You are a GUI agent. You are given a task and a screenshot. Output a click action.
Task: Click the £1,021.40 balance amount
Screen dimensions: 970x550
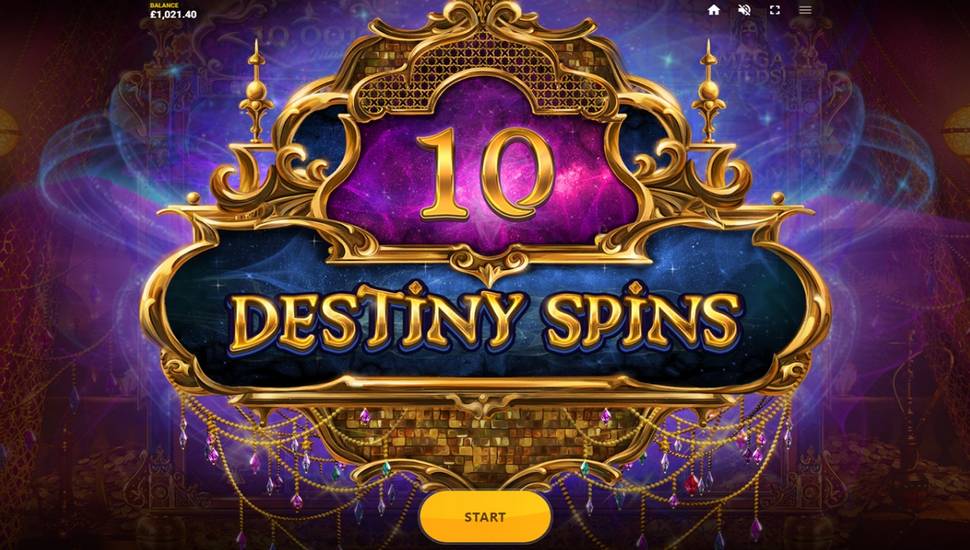(173, 14)
